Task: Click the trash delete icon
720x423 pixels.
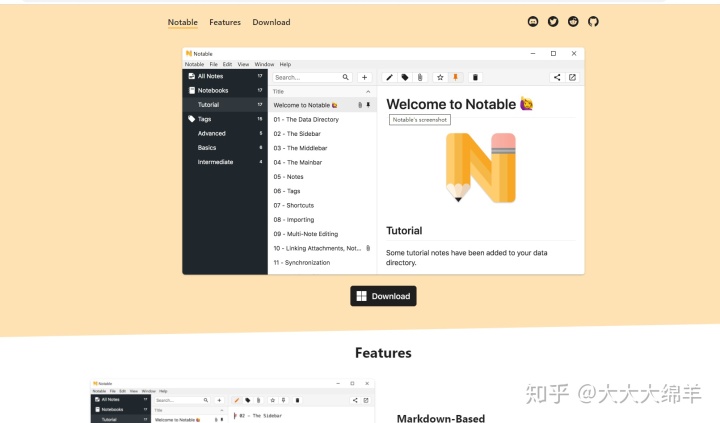Action: tap(475, 77)
